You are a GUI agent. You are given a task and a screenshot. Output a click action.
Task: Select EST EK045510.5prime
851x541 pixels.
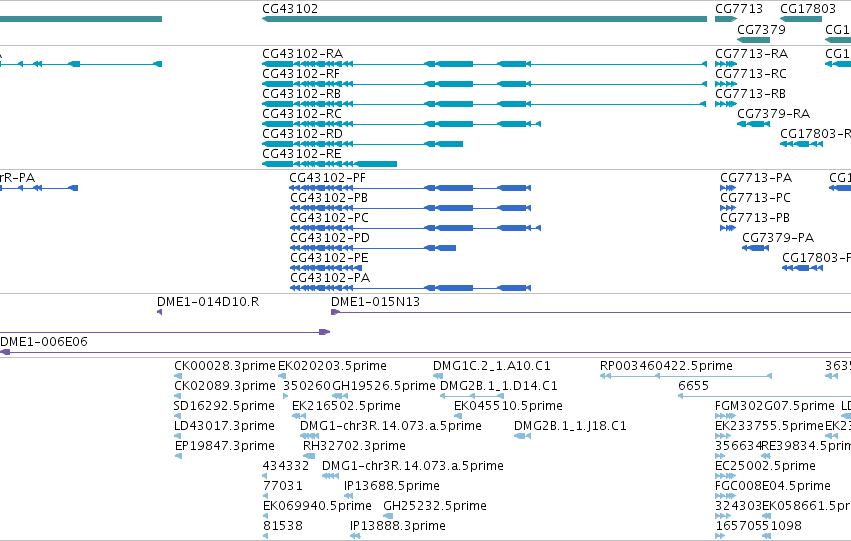coord(508,406)
